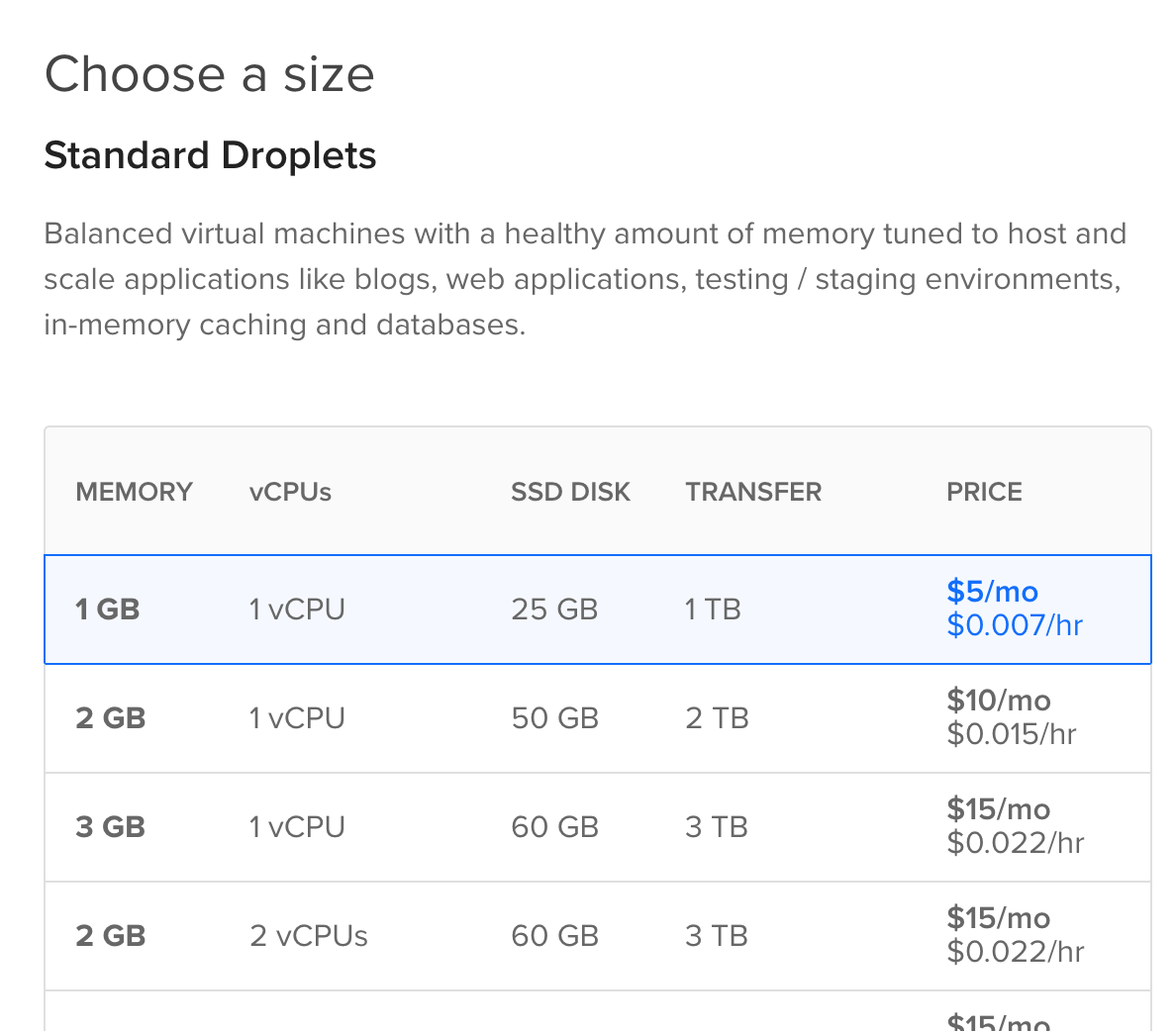Select the $10/mo droplet price
This screenshot has height=1031, width=1176.
(998, 701)
